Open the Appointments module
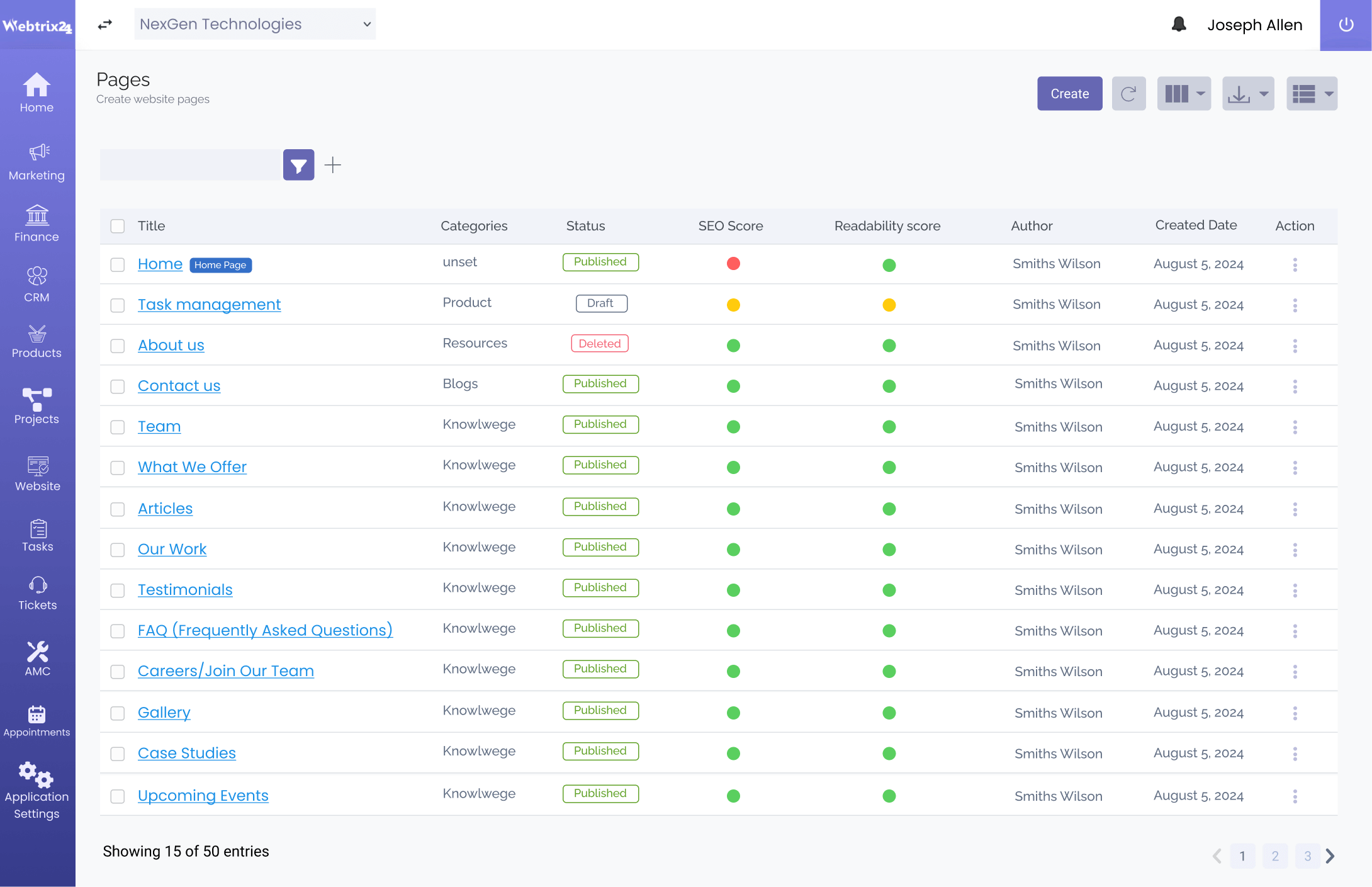The height and width of the screenshot is (887, 1372). click(37, 721)
